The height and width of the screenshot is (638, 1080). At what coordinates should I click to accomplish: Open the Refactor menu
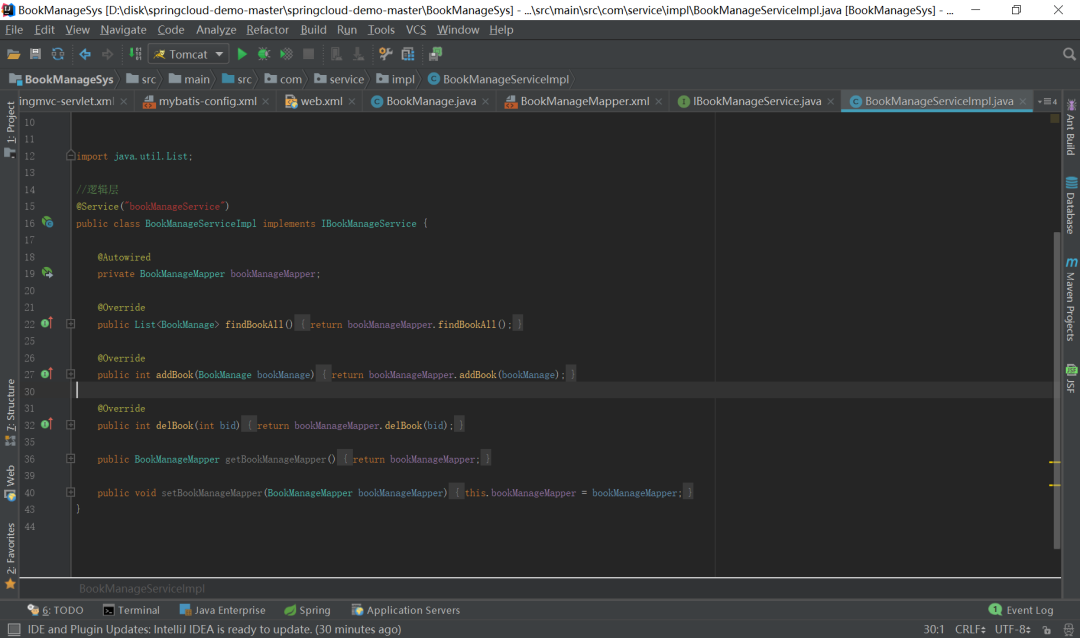[267, 30]
